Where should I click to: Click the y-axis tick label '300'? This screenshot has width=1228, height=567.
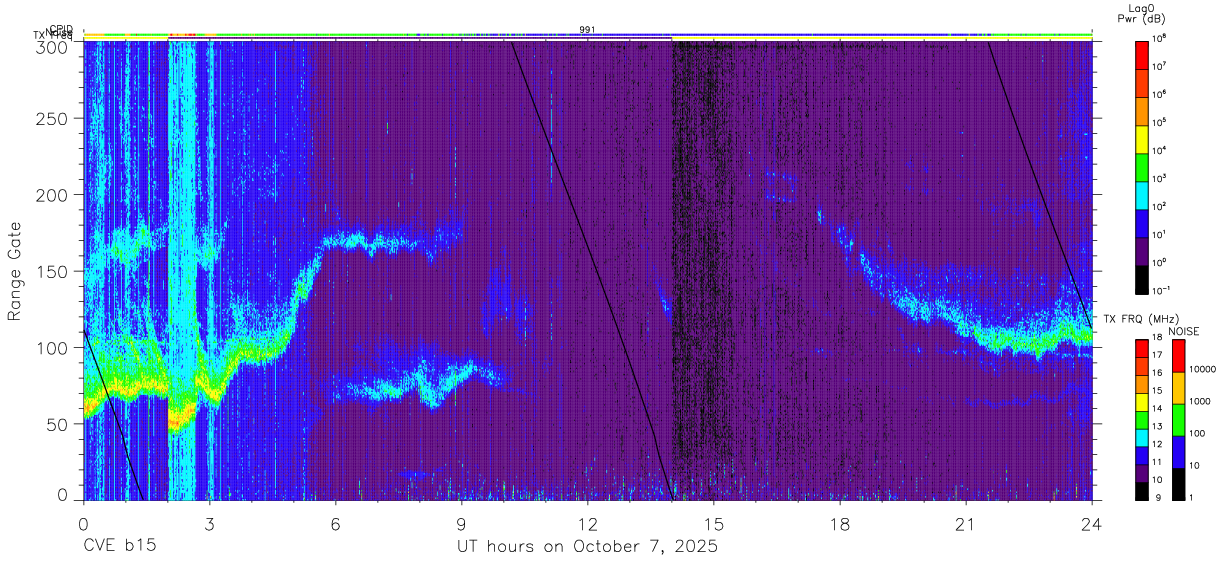coord(53,46)
